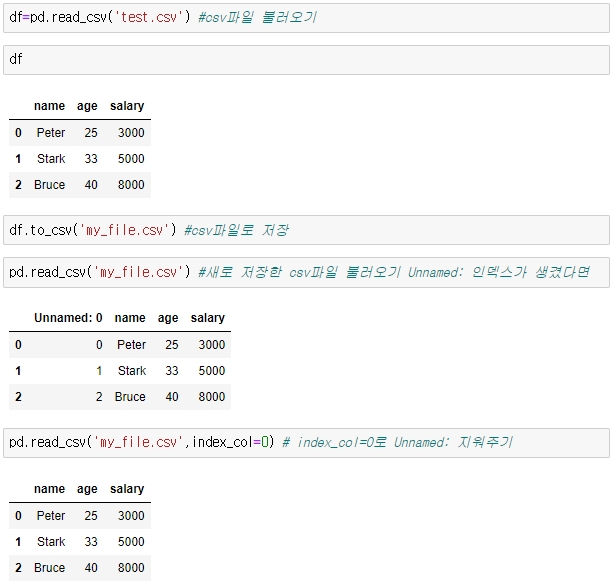Click 'Stark' in the last output table

(x=51, y=542)
